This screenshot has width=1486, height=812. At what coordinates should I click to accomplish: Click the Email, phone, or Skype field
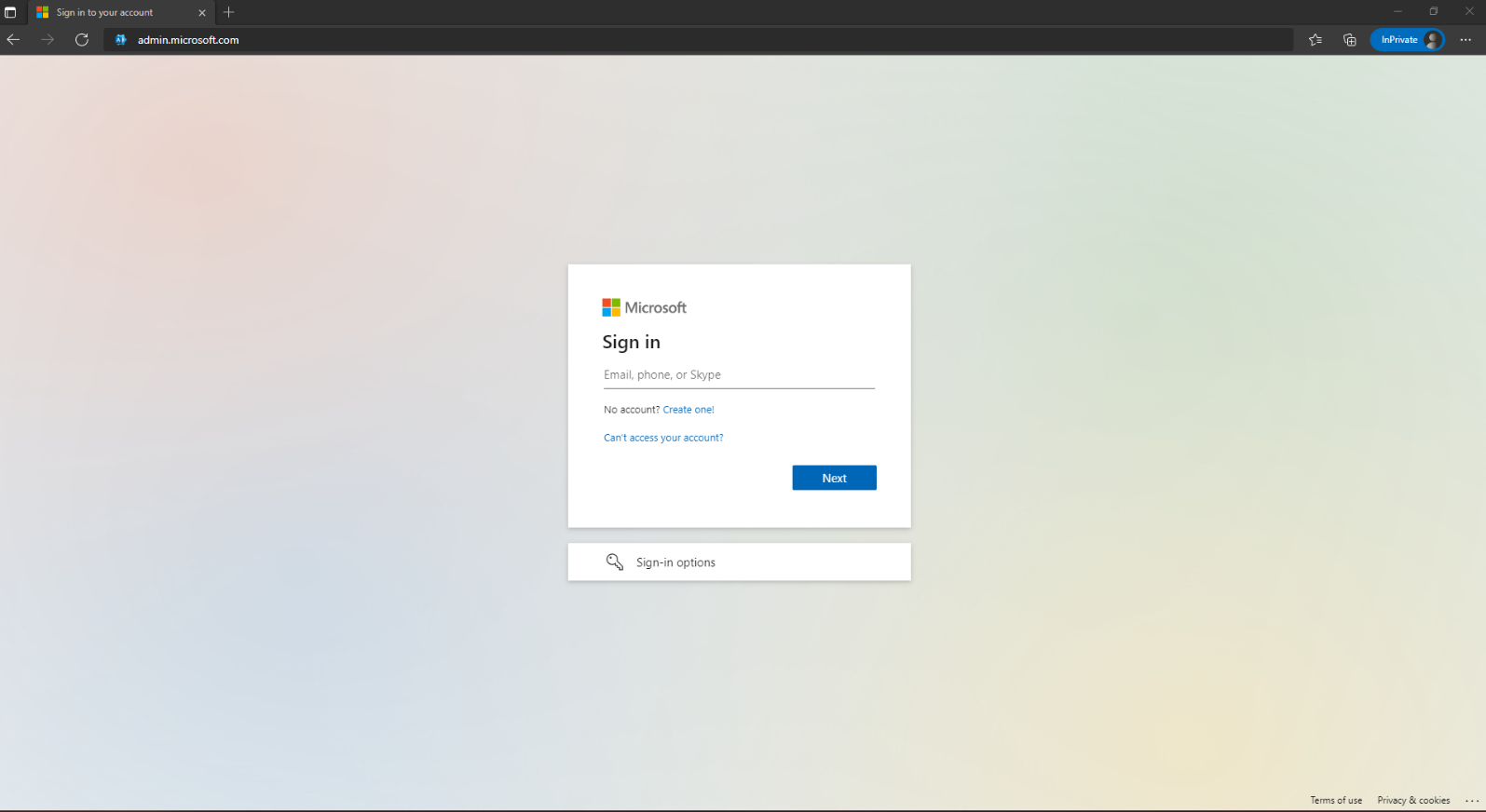click(739, 374)
